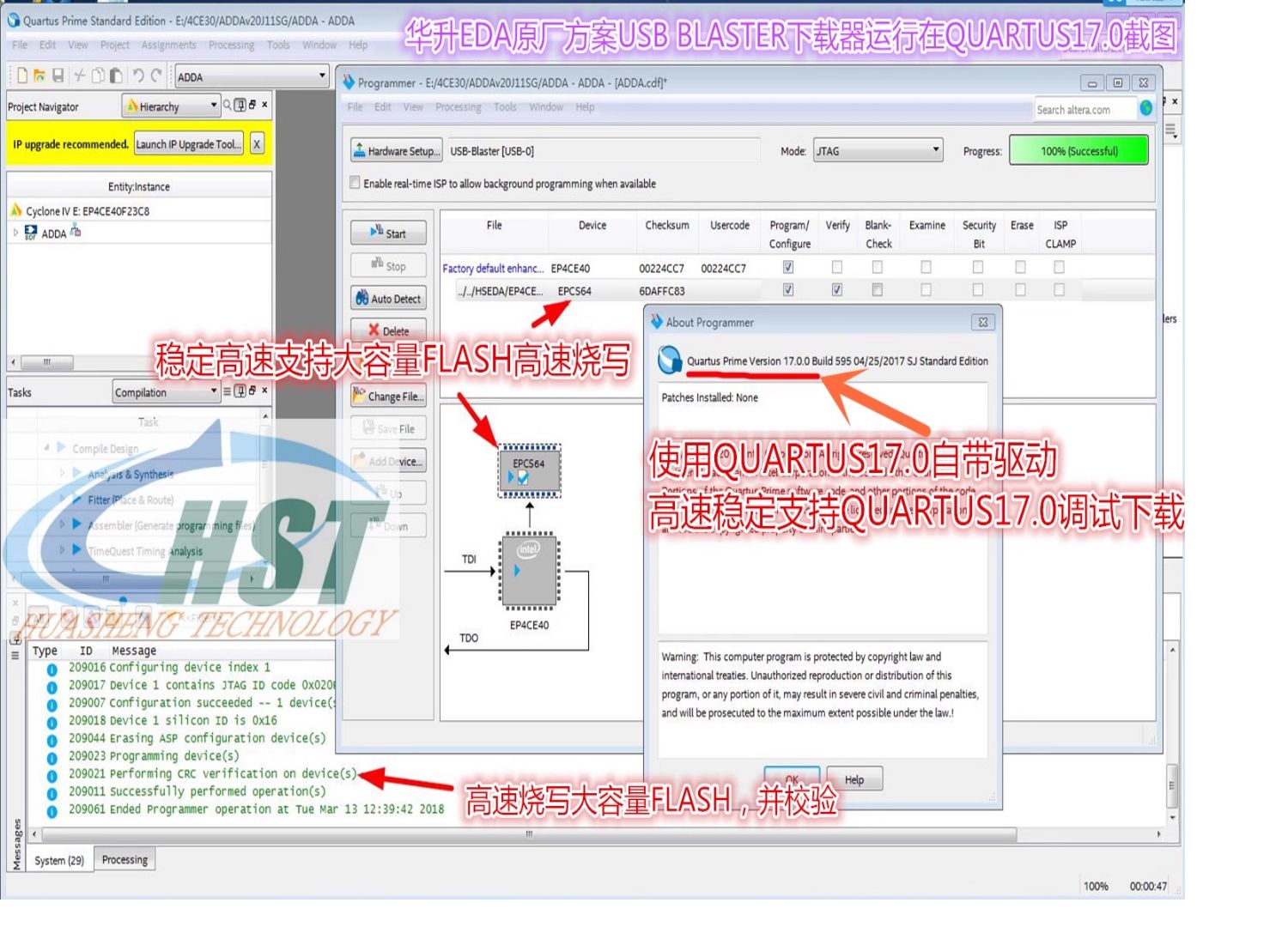Click the Quartus logo in About Programmer
The image size is (1288, 927).
point(670,360)
